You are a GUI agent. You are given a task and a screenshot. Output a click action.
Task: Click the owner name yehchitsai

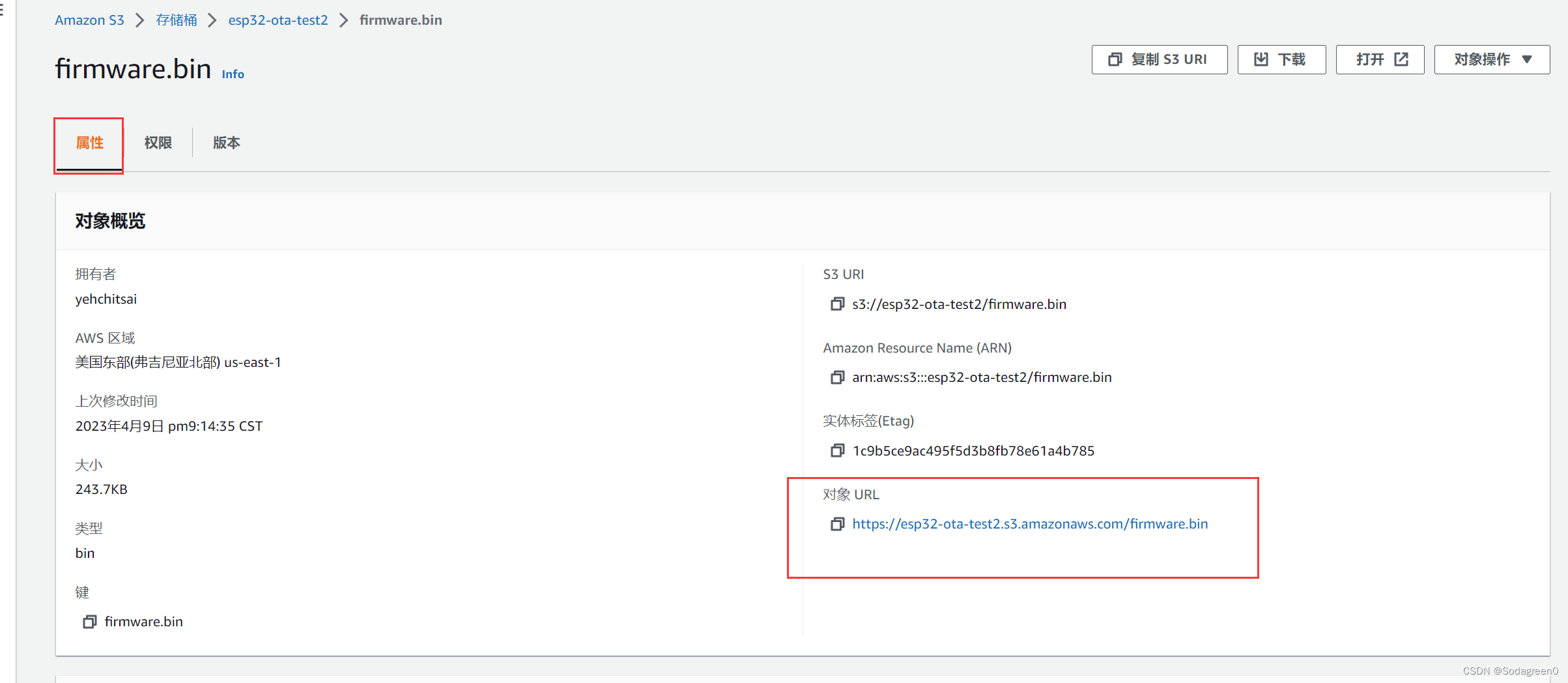(x=106, y=299)
